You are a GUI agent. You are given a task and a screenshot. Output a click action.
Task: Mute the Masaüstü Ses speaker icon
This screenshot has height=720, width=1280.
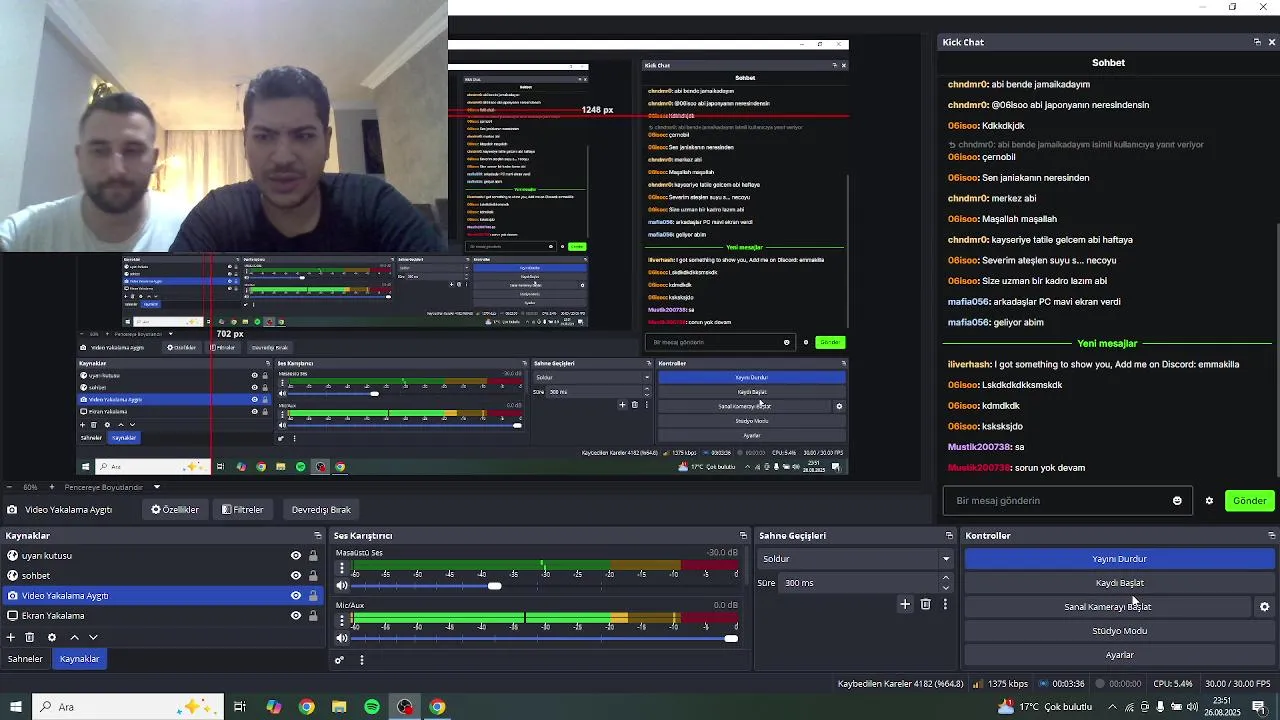click(x=342, y=586)
